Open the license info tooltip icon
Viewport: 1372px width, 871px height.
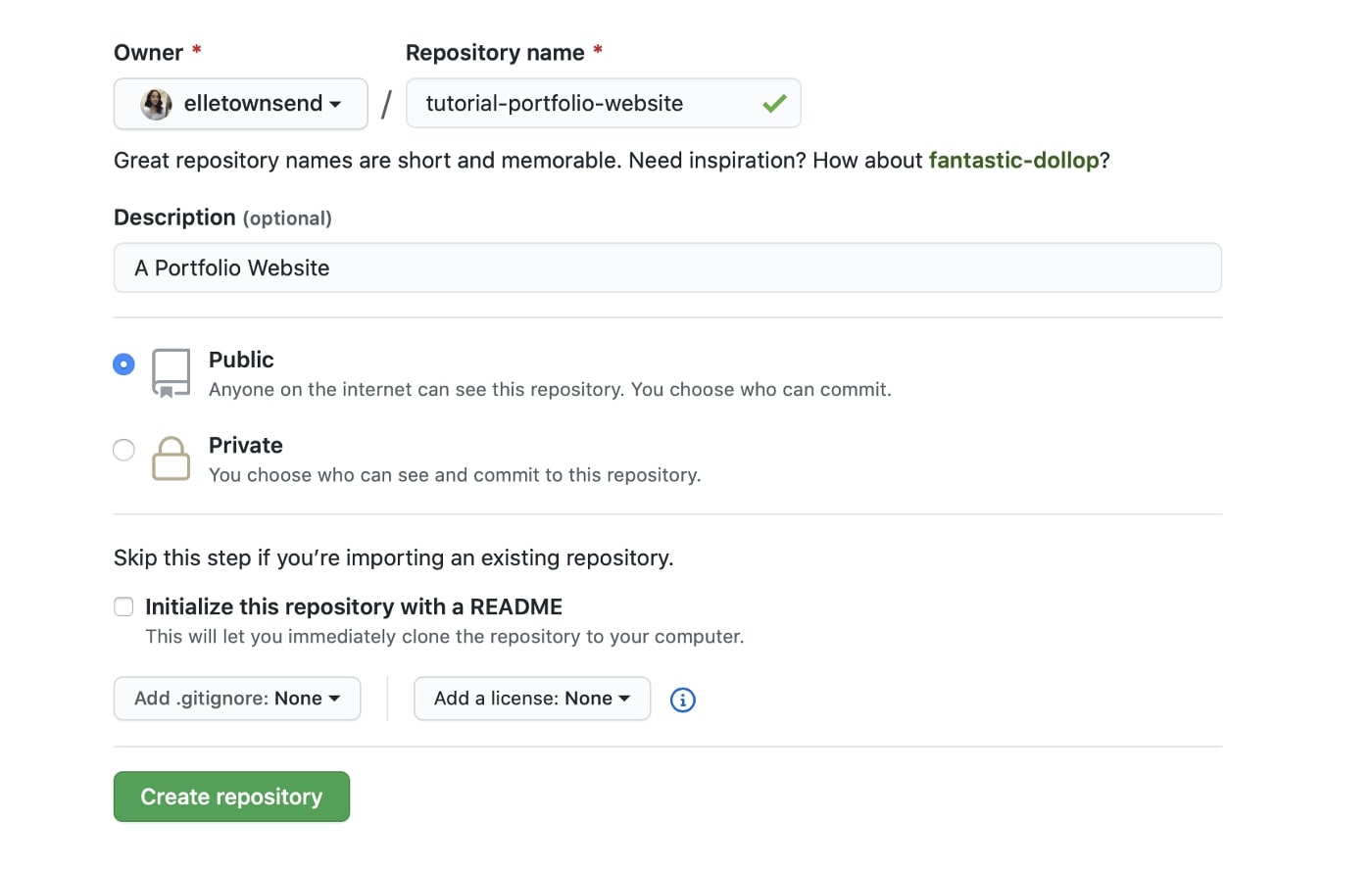(x=682, y=699)
